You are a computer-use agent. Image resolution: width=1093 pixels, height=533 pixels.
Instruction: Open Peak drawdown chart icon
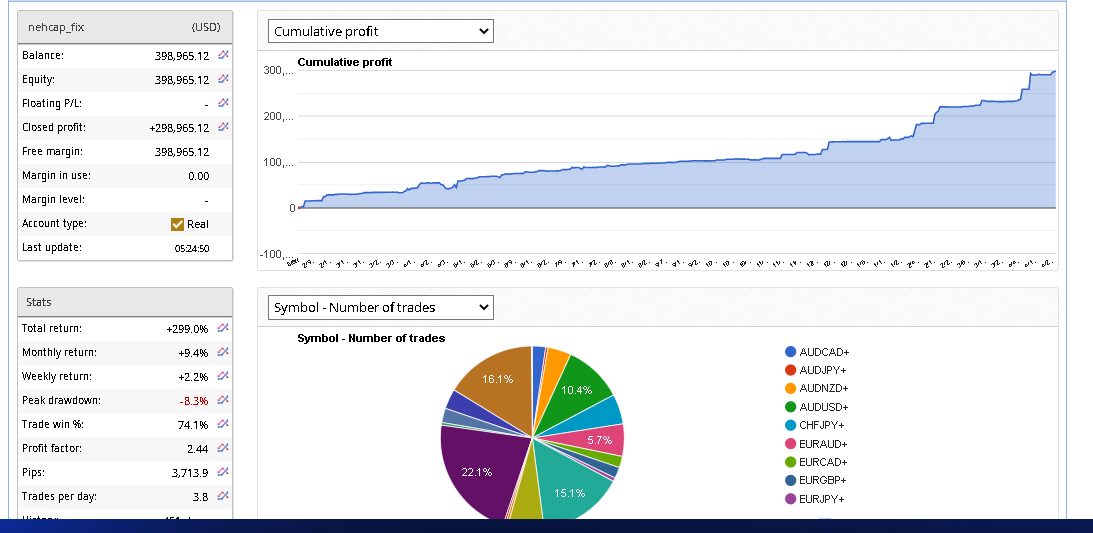[223, 400]
